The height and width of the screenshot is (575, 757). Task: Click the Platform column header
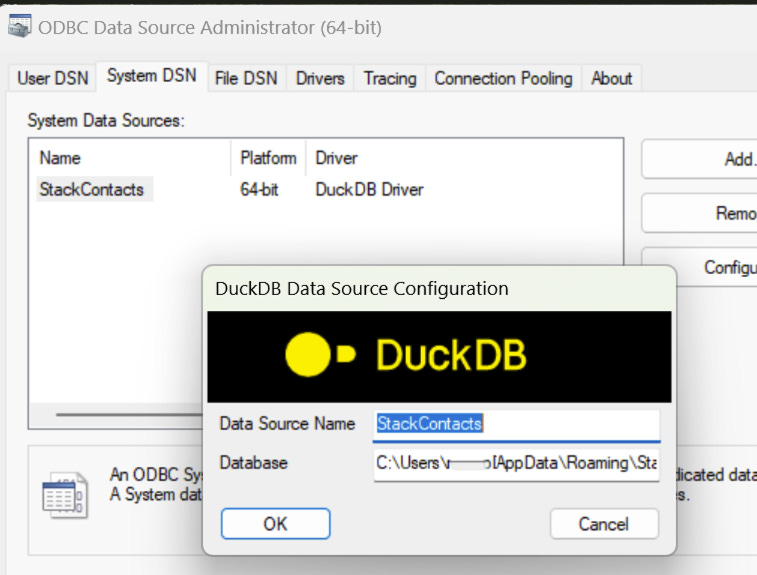tap(268, 158)
